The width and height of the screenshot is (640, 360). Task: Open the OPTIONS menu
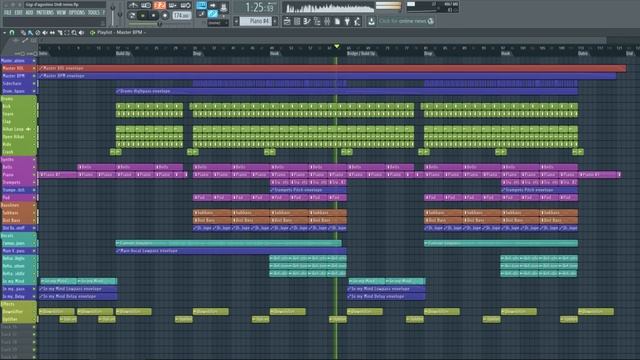[77, 13]
